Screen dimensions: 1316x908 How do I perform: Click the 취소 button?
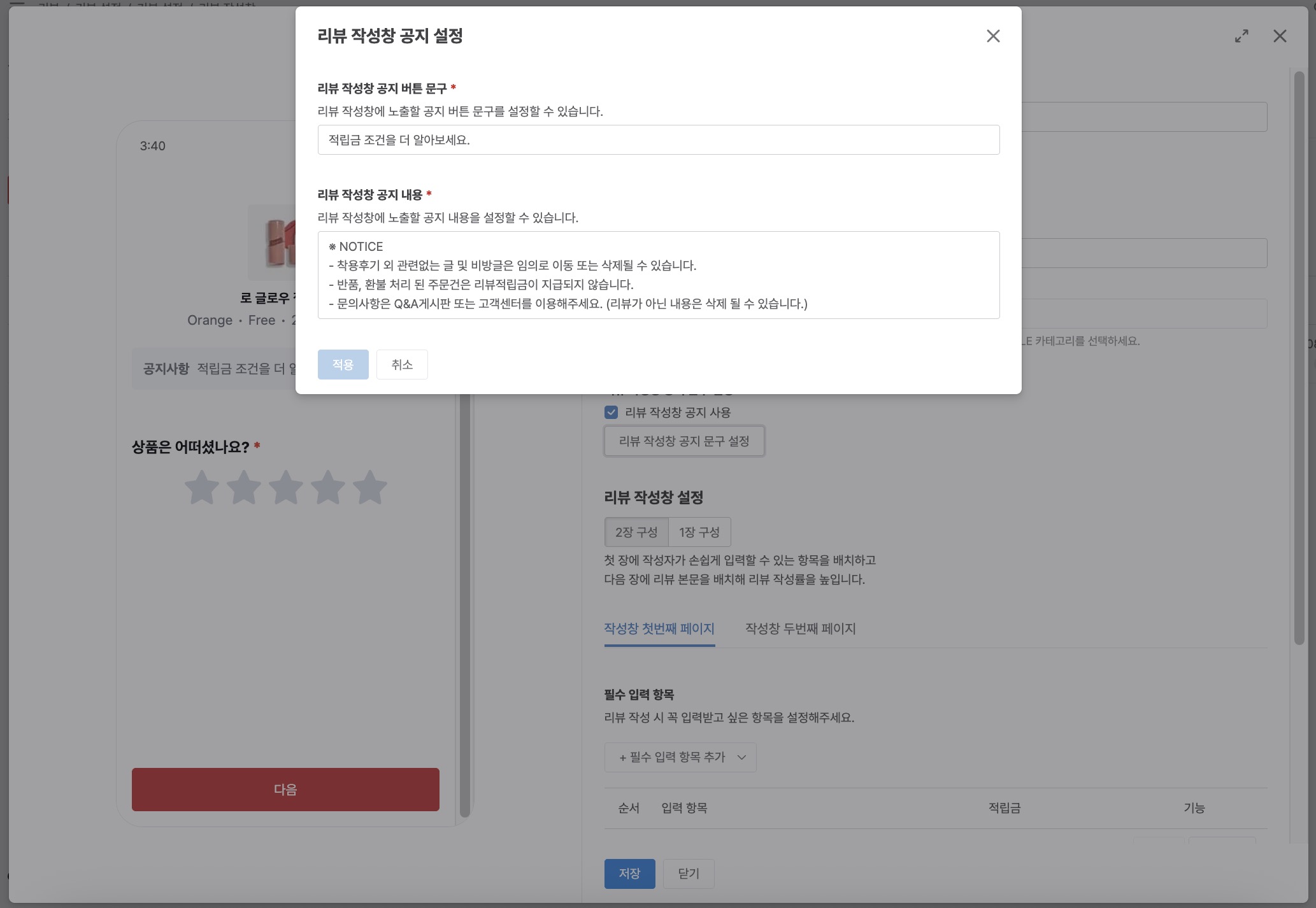tap(402, 365)
